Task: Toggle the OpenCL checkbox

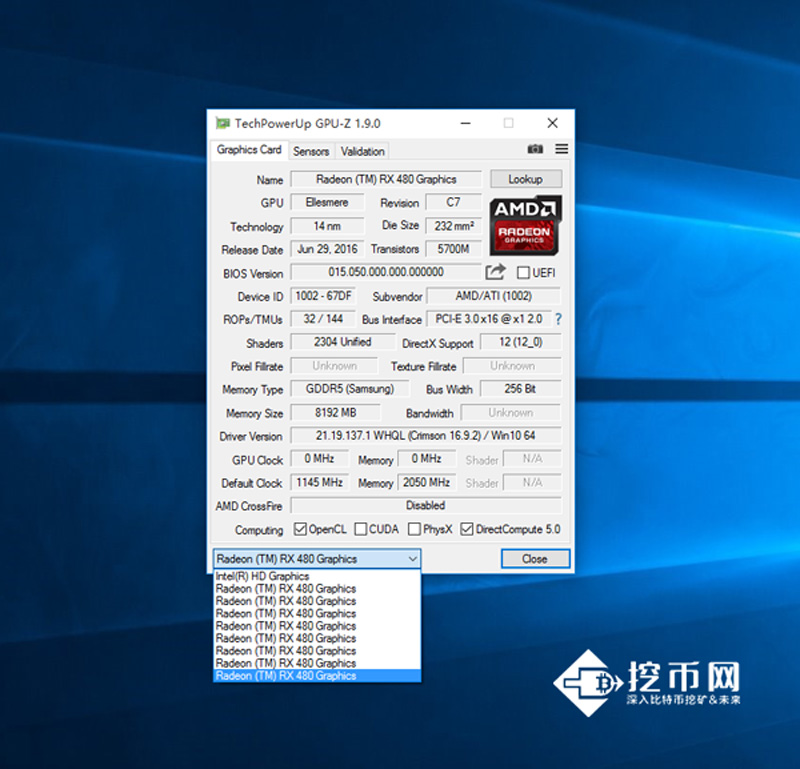Action: pos(300,529)
